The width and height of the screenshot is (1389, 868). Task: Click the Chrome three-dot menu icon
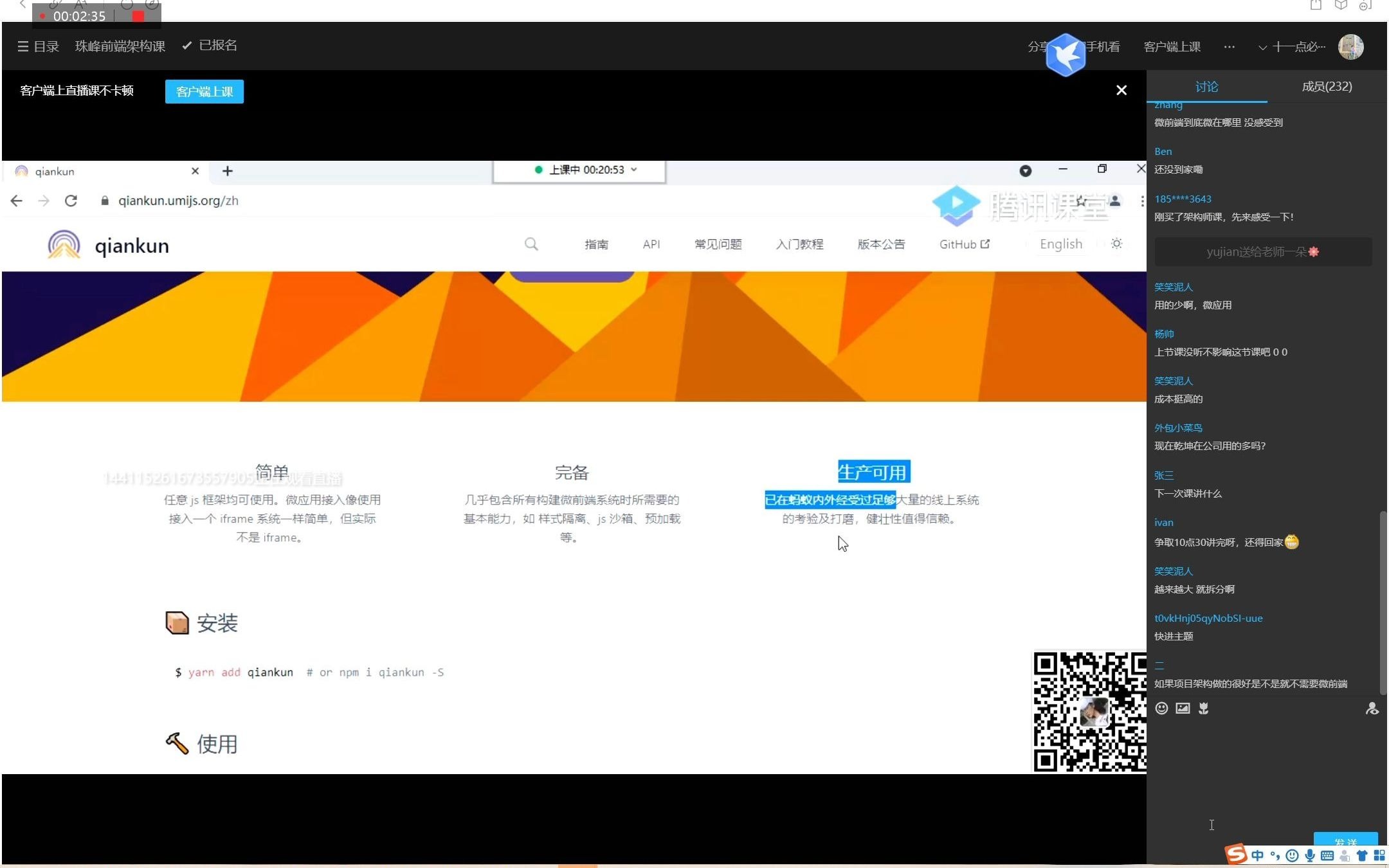pyautogui.click(x=1142, y=201)
